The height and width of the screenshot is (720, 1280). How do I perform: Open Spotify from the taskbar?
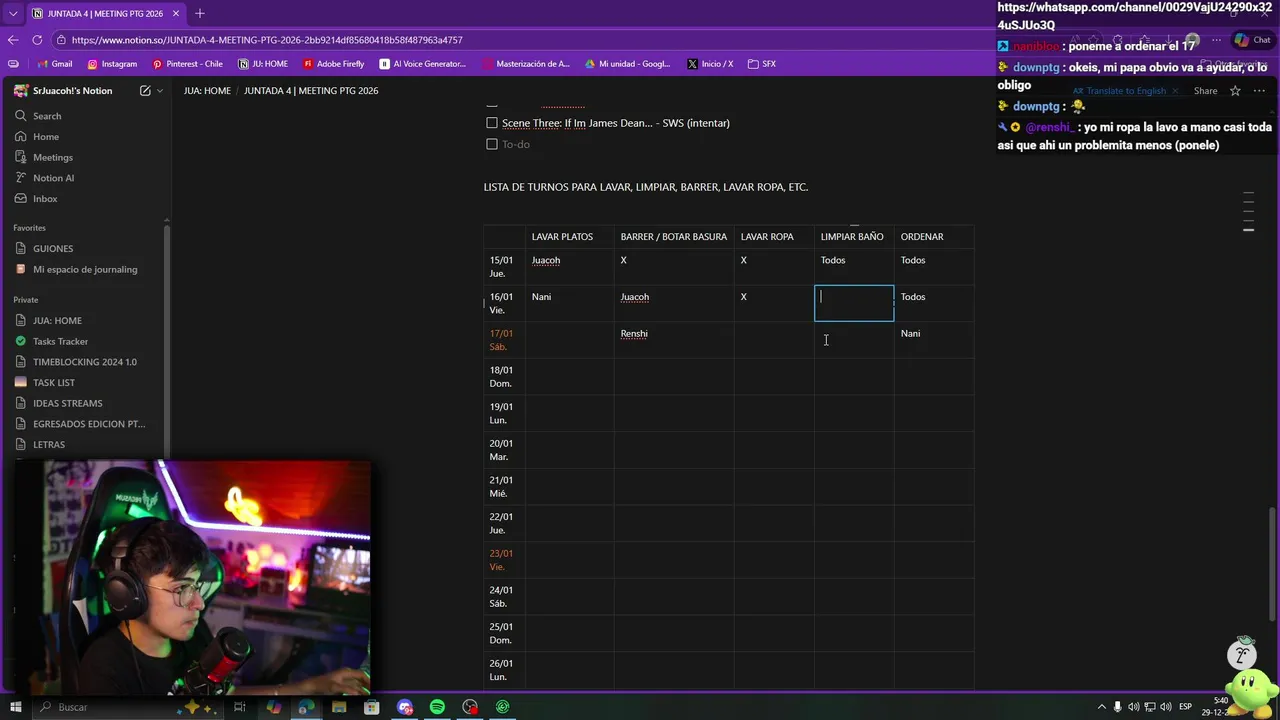pyautogui.click(x=437, y=707)
